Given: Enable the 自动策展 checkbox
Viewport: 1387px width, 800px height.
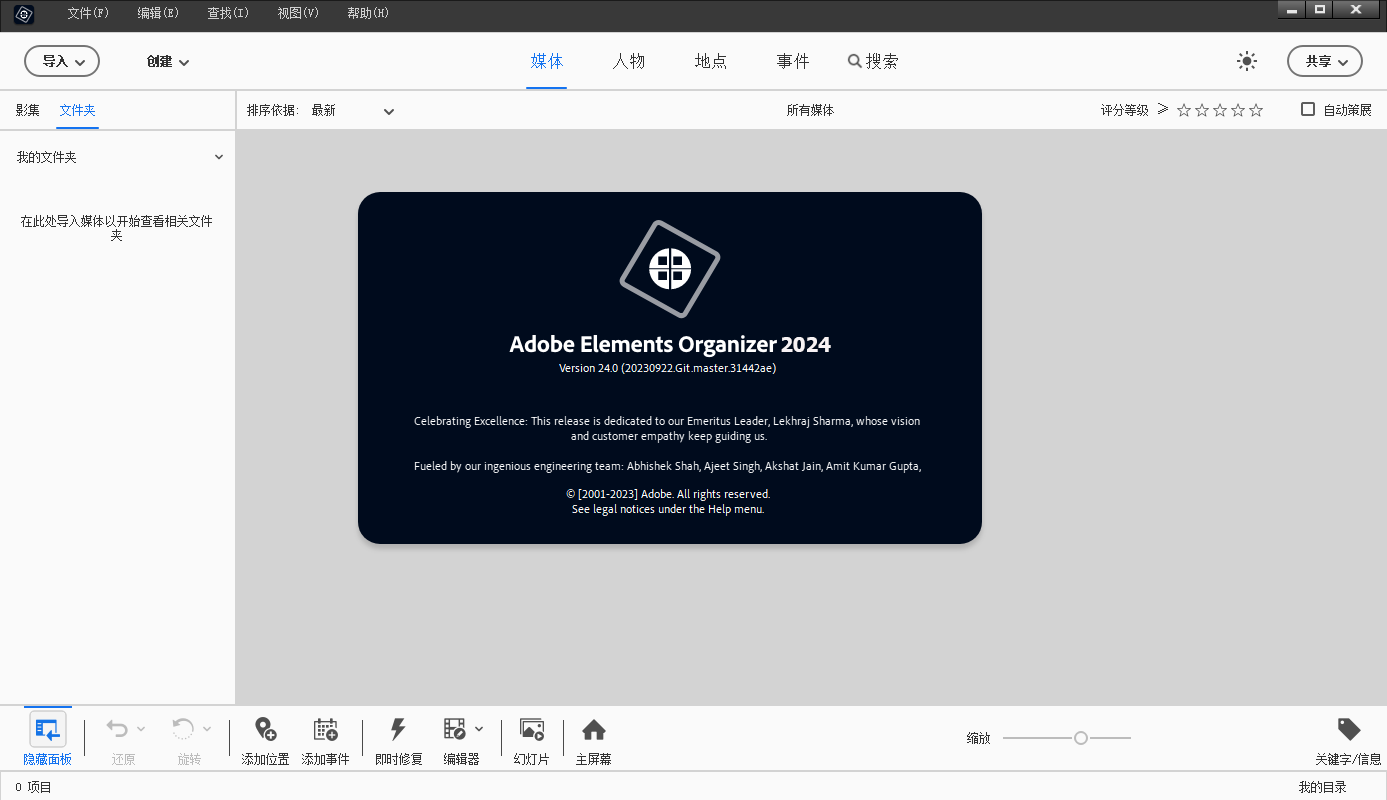Looking at the screenshot, I should 1308,109.
